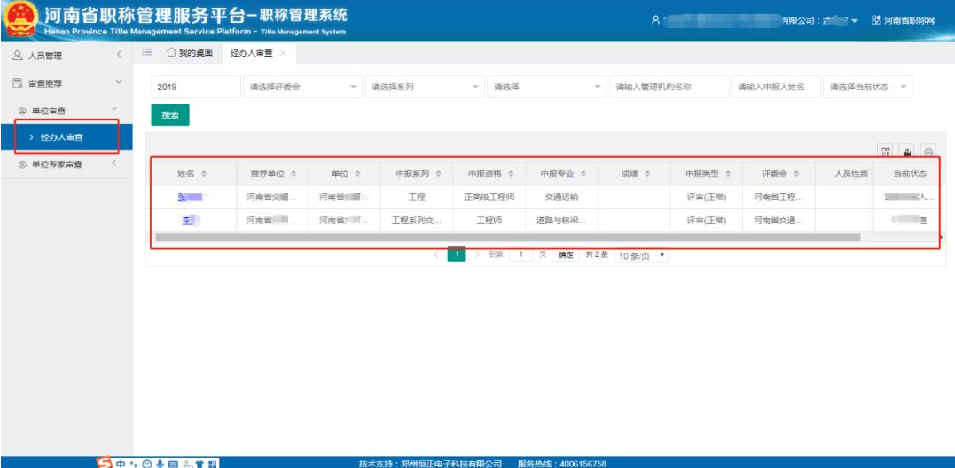Select page 1 in pagination
Screen dimensions: 955x468
click(456, 254)
